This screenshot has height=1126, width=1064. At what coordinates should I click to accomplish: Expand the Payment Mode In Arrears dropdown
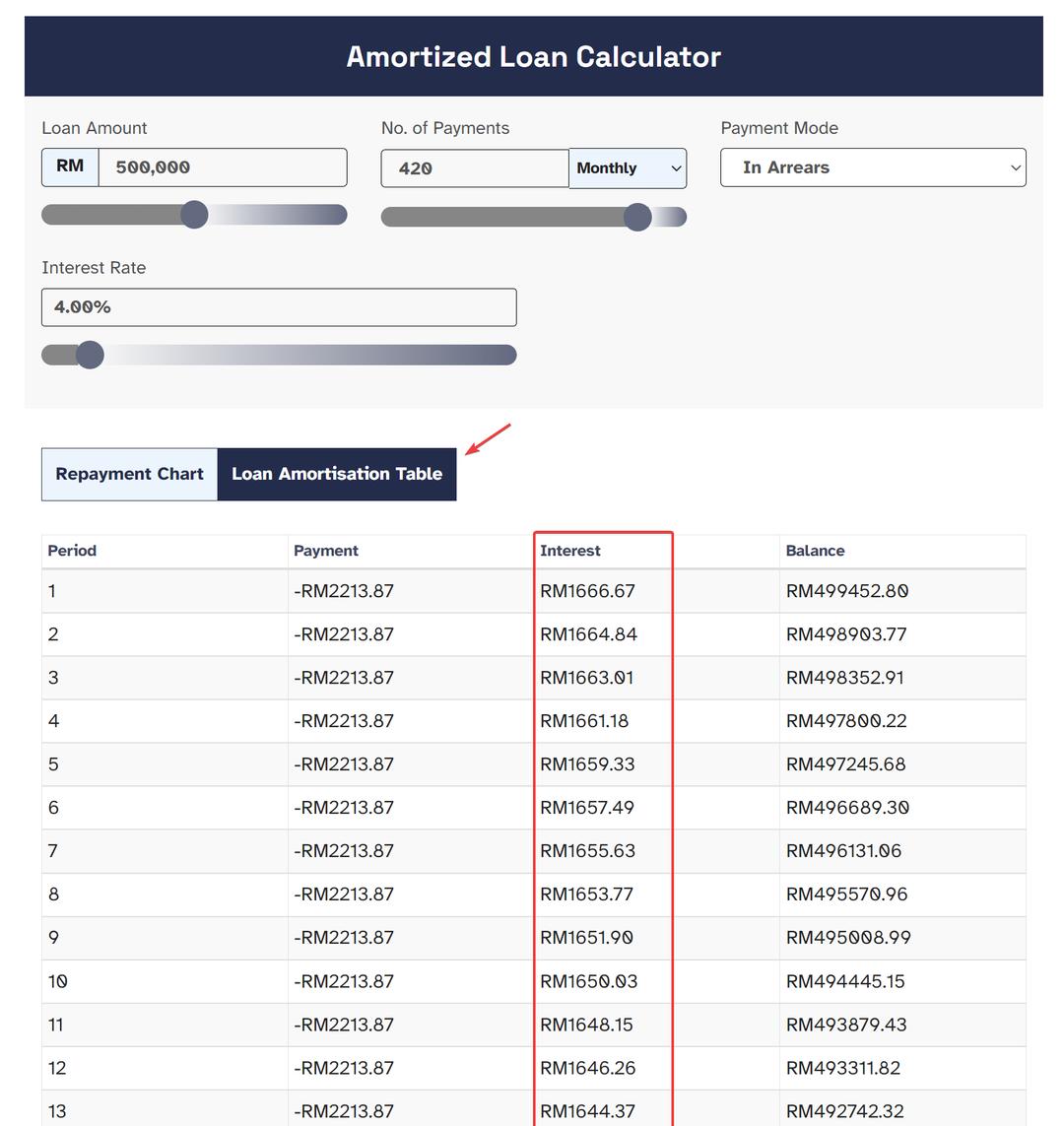pyautogui.click(x=873, y=167)
